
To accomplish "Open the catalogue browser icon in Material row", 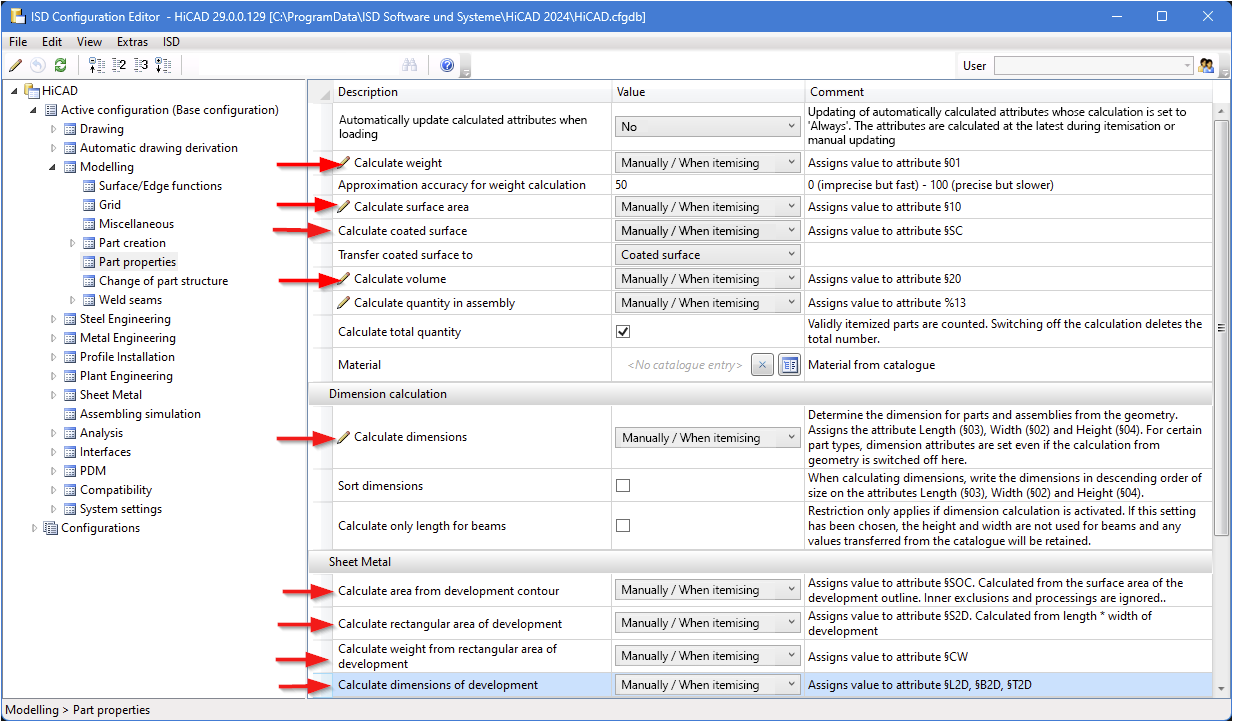I will [x=790, y=365].
